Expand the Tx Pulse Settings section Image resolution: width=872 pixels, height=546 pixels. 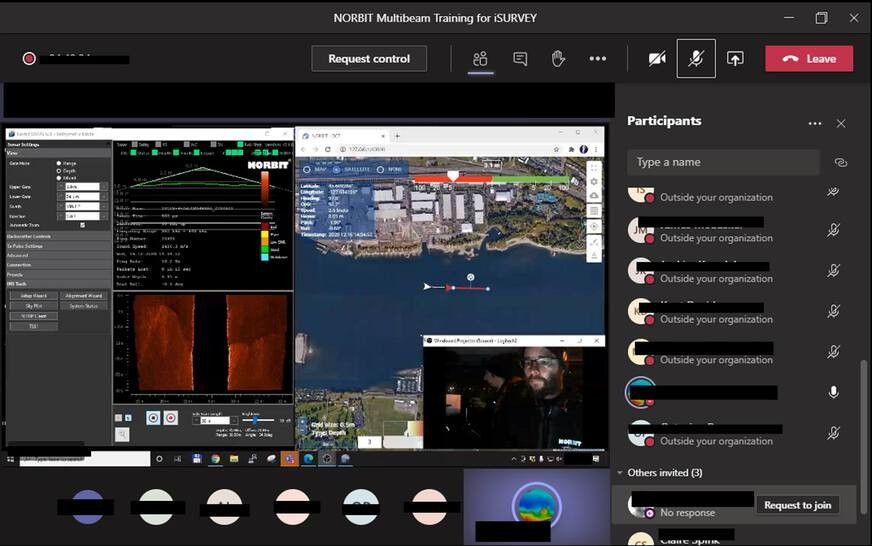(x=58, y=246)
